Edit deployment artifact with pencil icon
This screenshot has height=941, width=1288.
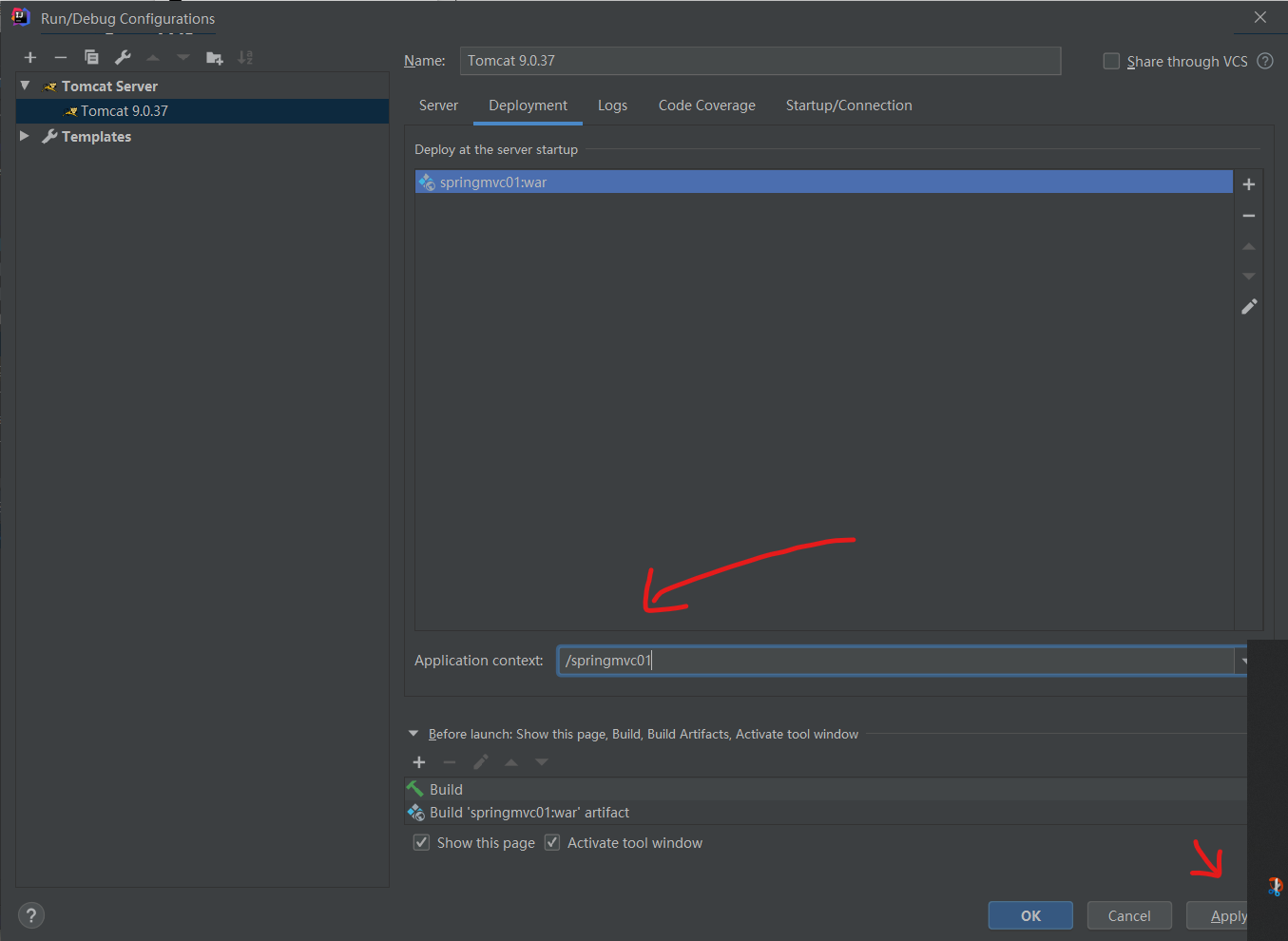1249,307
